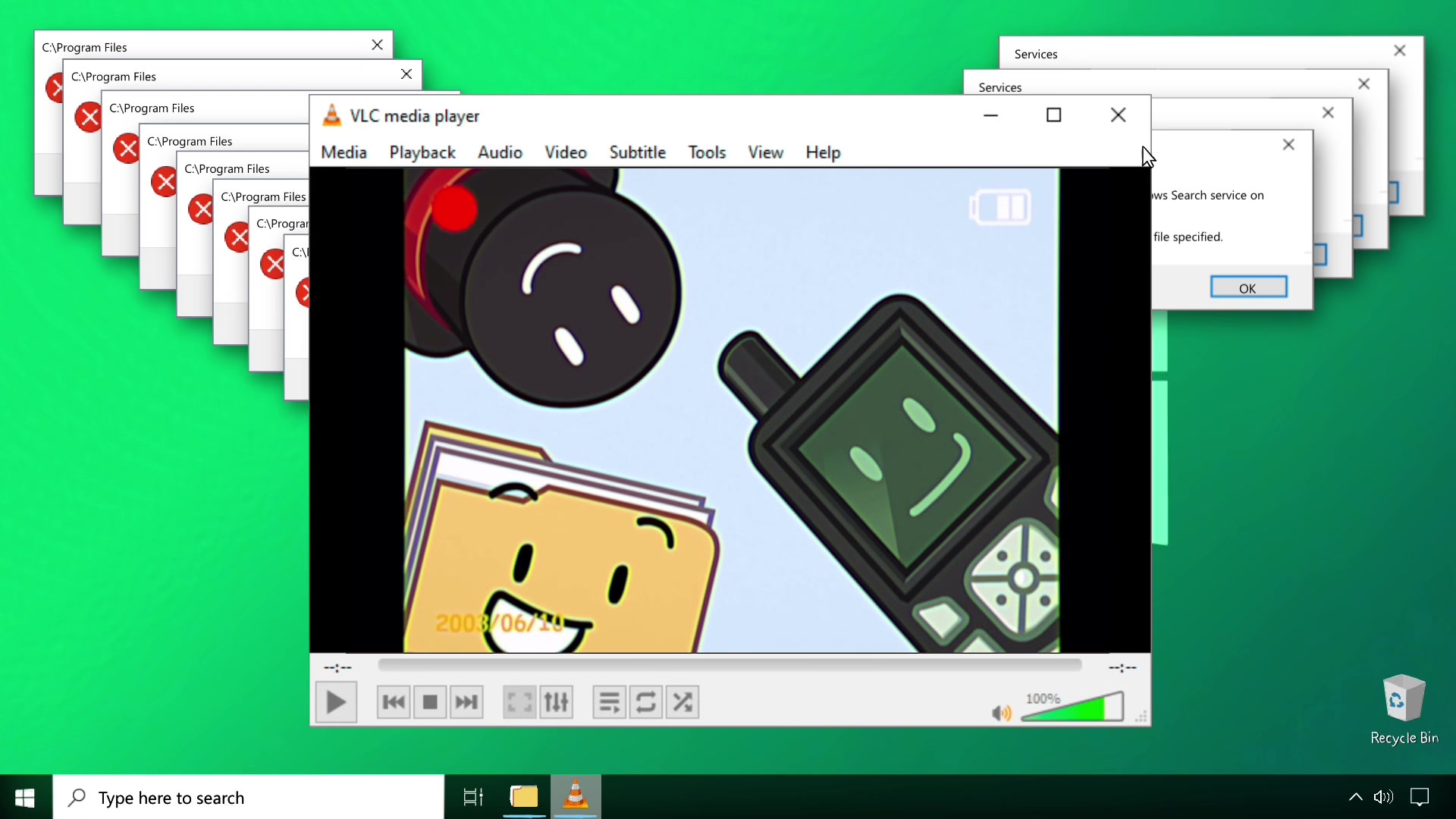Open the Tools menu
1456x819 pixels.
707,152
